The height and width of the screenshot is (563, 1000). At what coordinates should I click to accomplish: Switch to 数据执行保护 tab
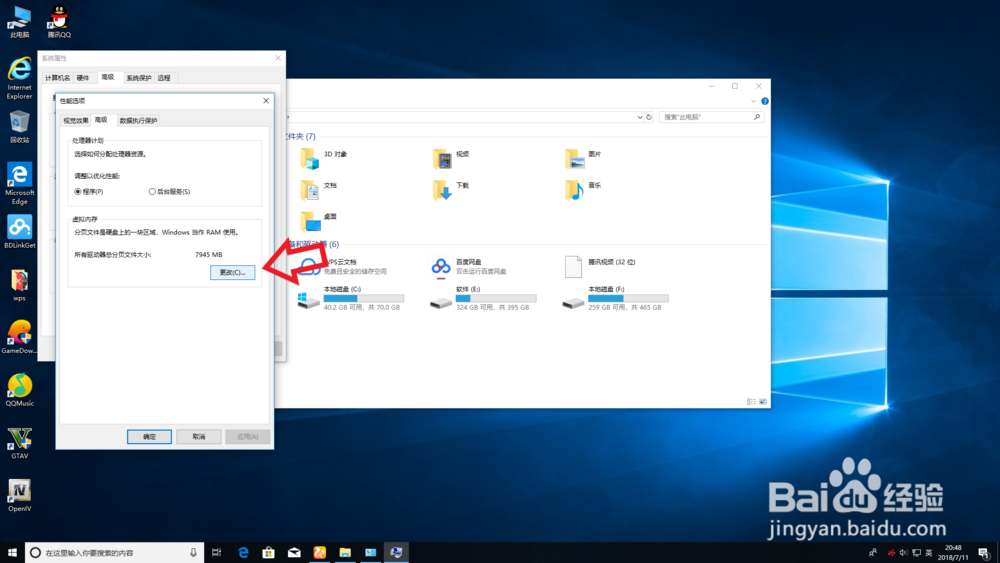tap(138, 121)
